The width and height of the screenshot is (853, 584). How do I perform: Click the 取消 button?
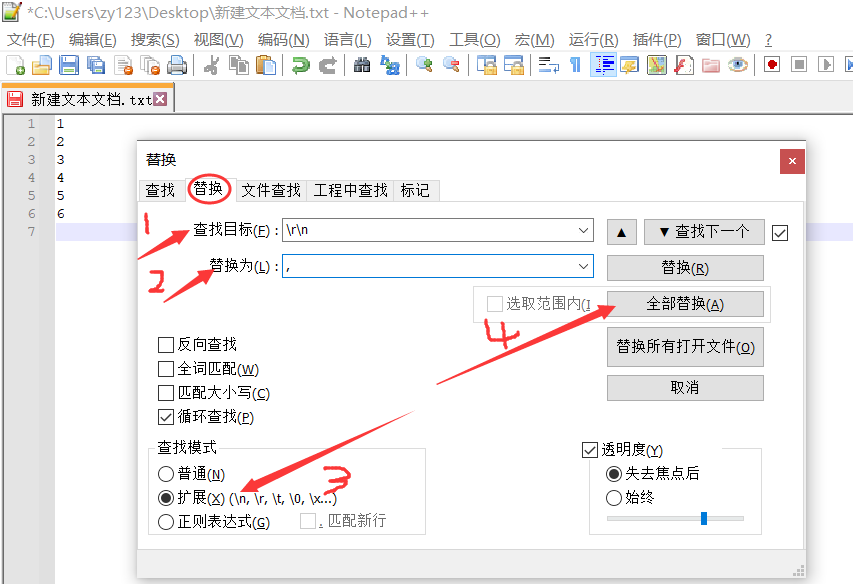[685, 388]
